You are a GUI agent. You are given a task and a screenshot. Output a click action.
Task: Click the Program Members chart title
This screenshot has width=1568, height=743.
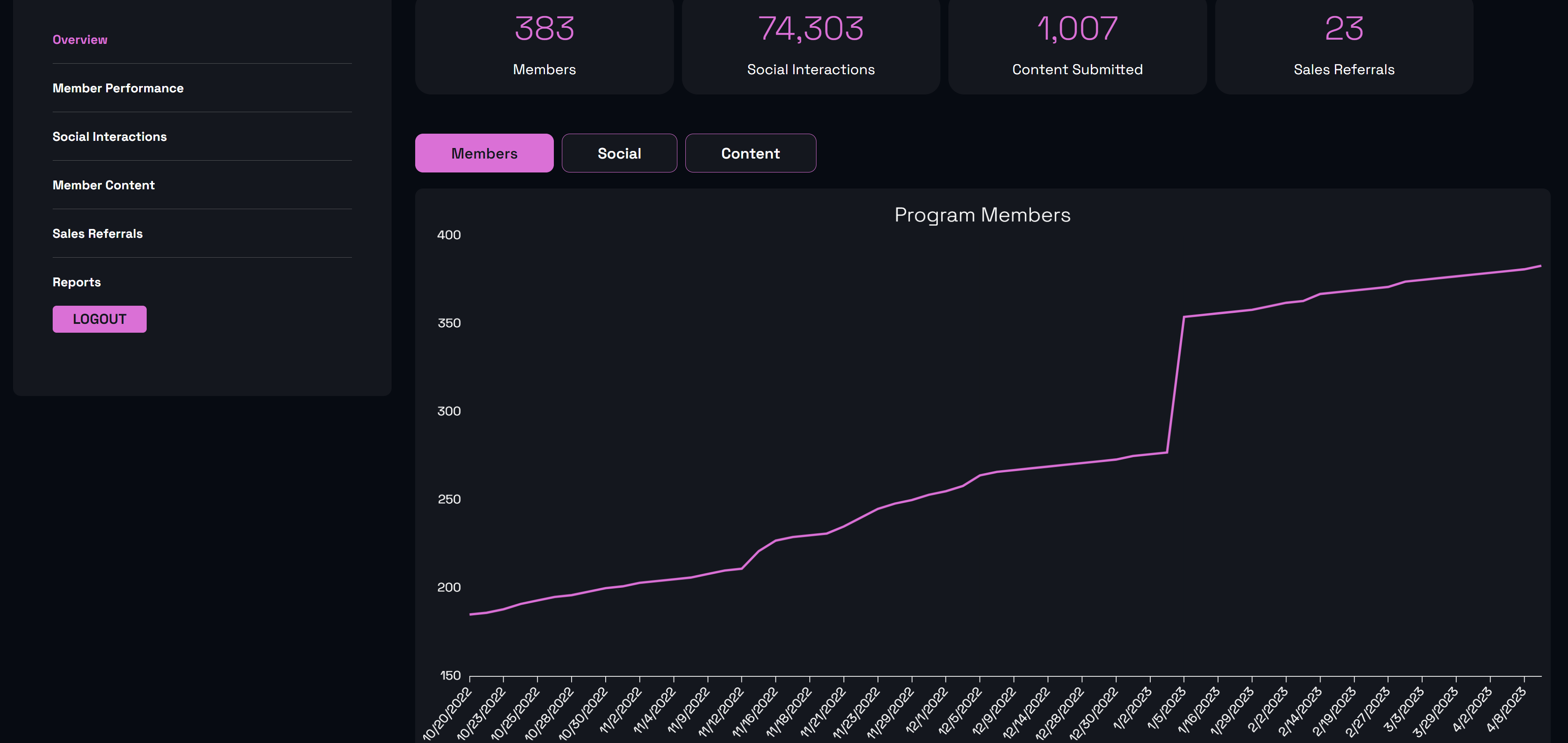point(982,215)
